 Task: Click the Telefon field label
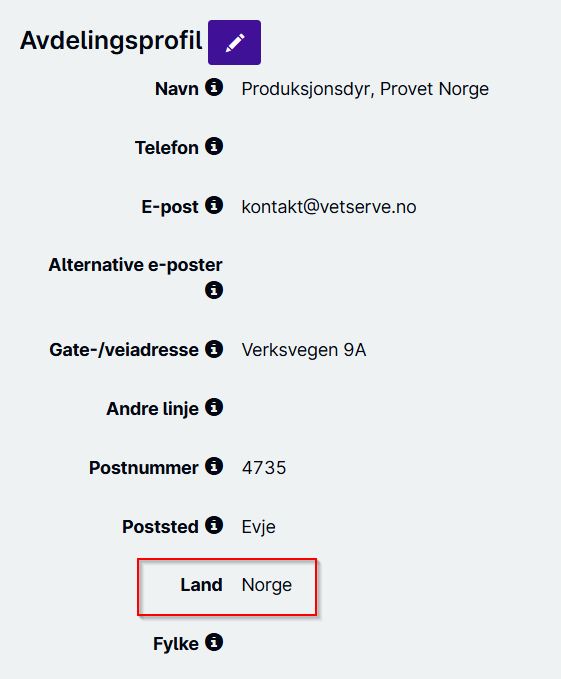coord(167,148)
